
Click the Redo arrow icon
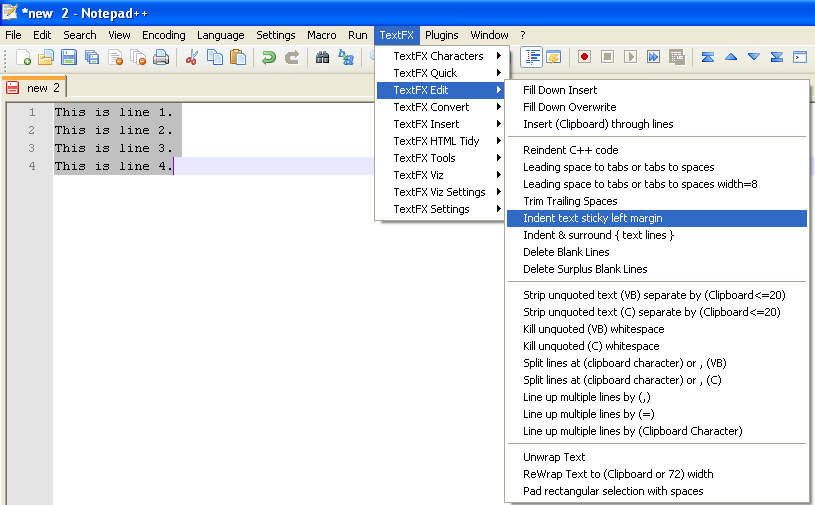(292, 57)
